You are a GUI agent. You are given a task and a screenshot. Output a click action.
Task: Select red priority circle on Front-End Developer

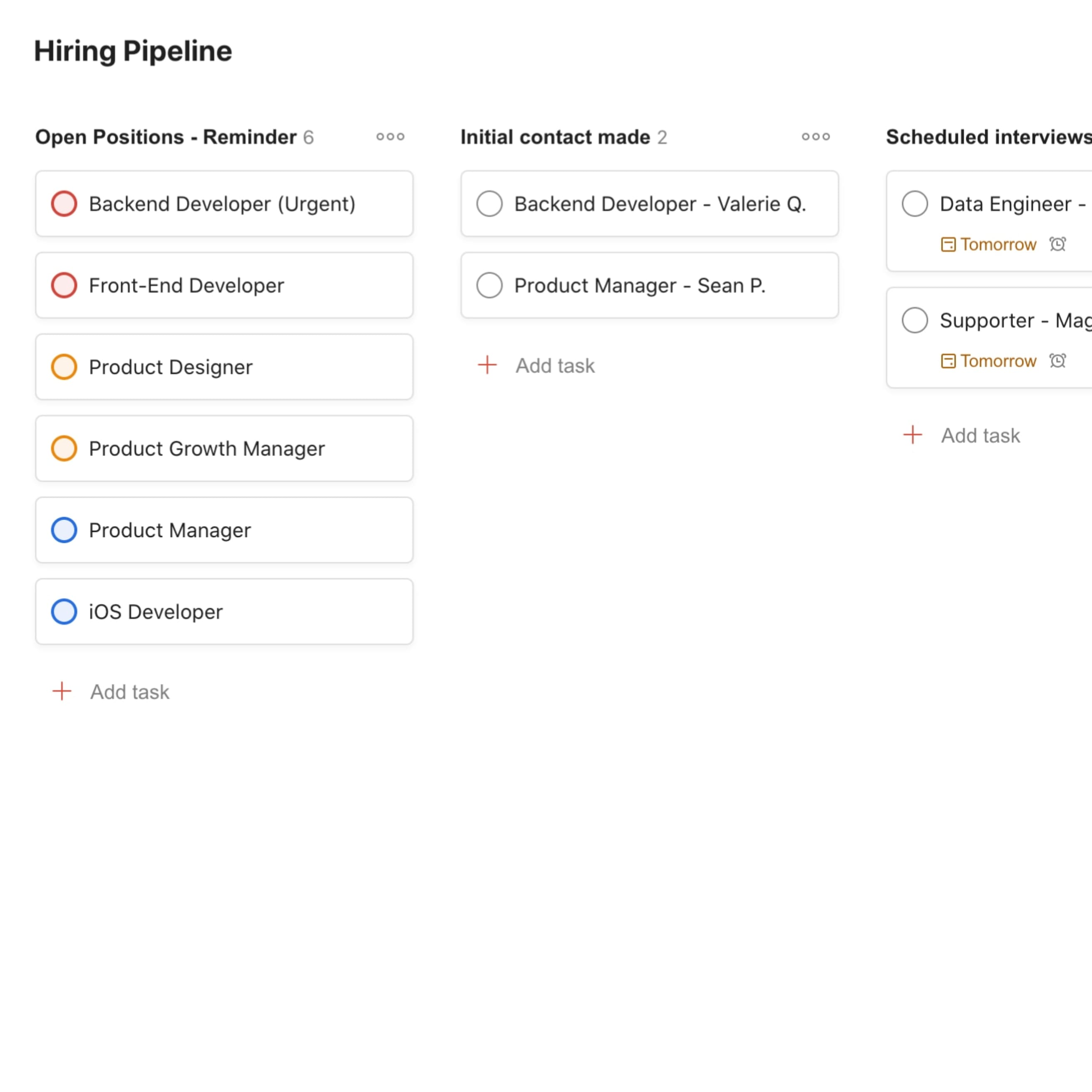[x=64, y=285]
